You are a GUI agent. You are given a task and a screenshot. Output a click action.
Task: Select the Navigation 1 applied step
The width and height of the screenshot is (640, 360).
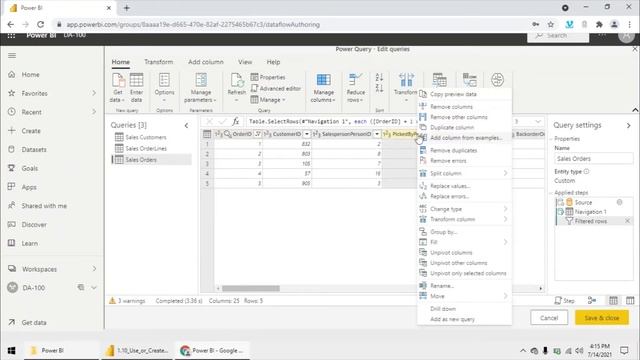point(591,211)
